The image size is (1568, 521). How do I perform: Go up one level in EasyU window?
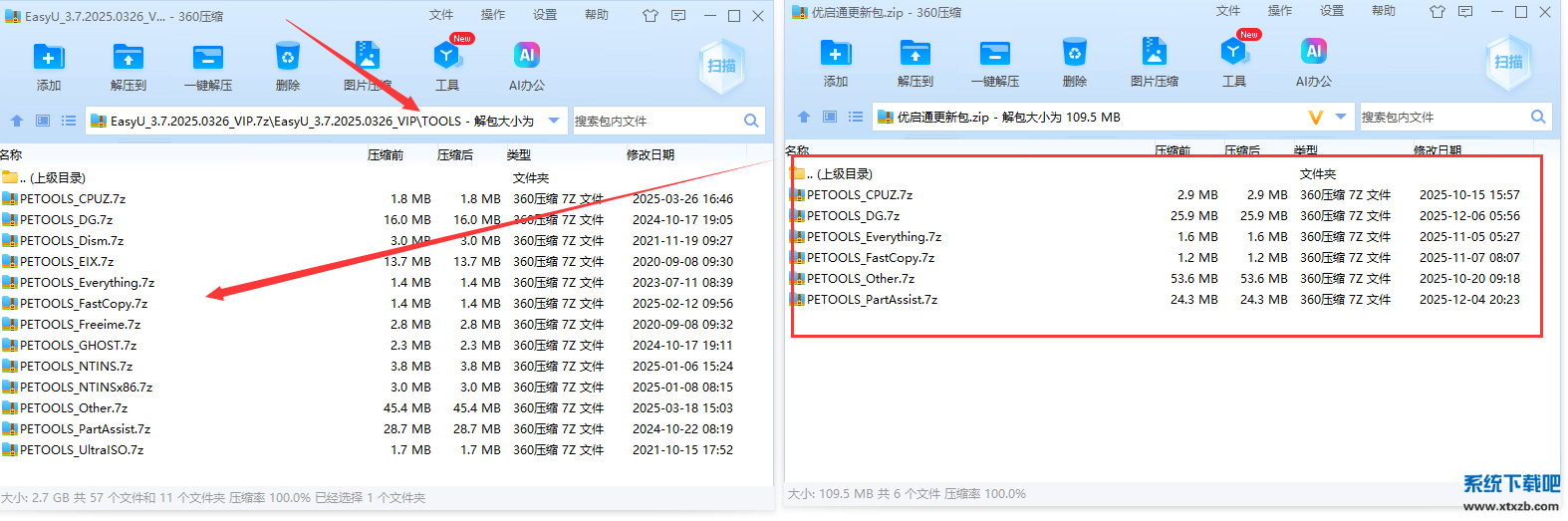[17, 121]
